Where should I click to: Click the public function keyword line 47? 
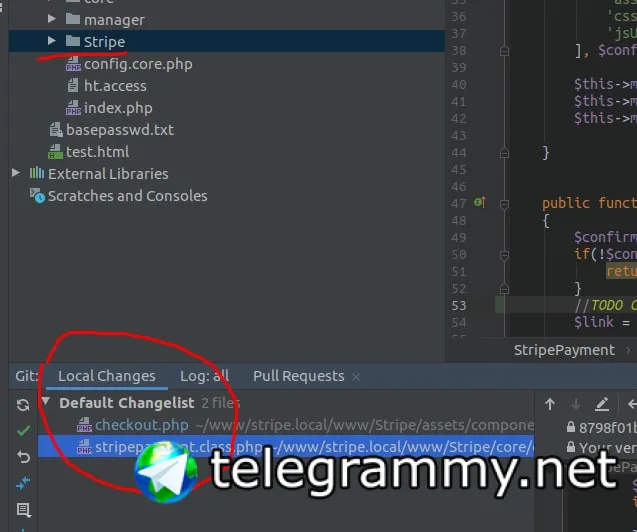click(x=589, y=203)
